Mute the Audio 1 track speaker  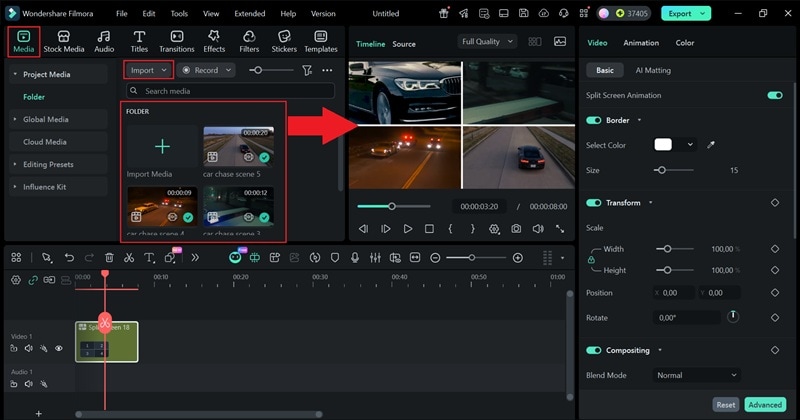click(29, 384)
